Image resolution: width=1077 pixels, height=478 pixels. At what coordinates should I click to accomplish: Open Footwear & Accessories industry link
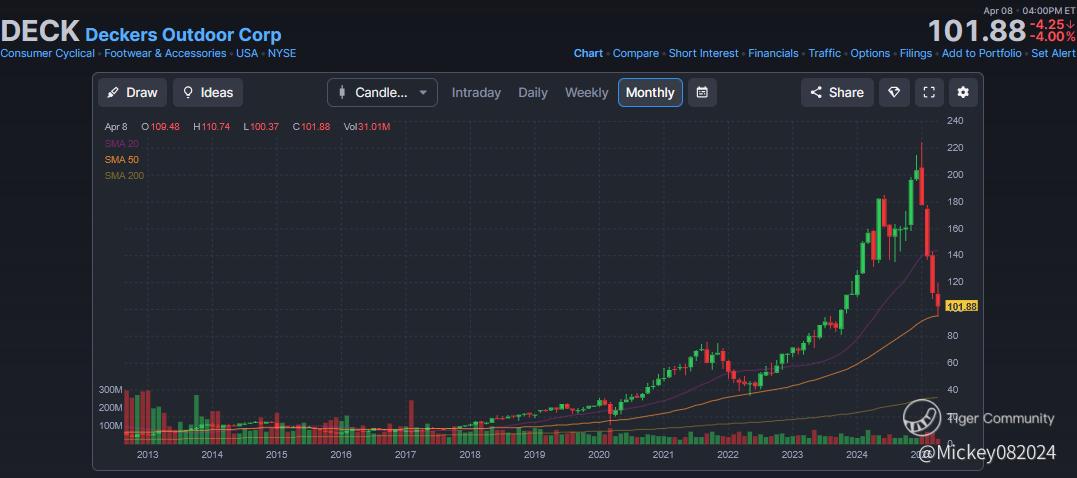[165, 53]
